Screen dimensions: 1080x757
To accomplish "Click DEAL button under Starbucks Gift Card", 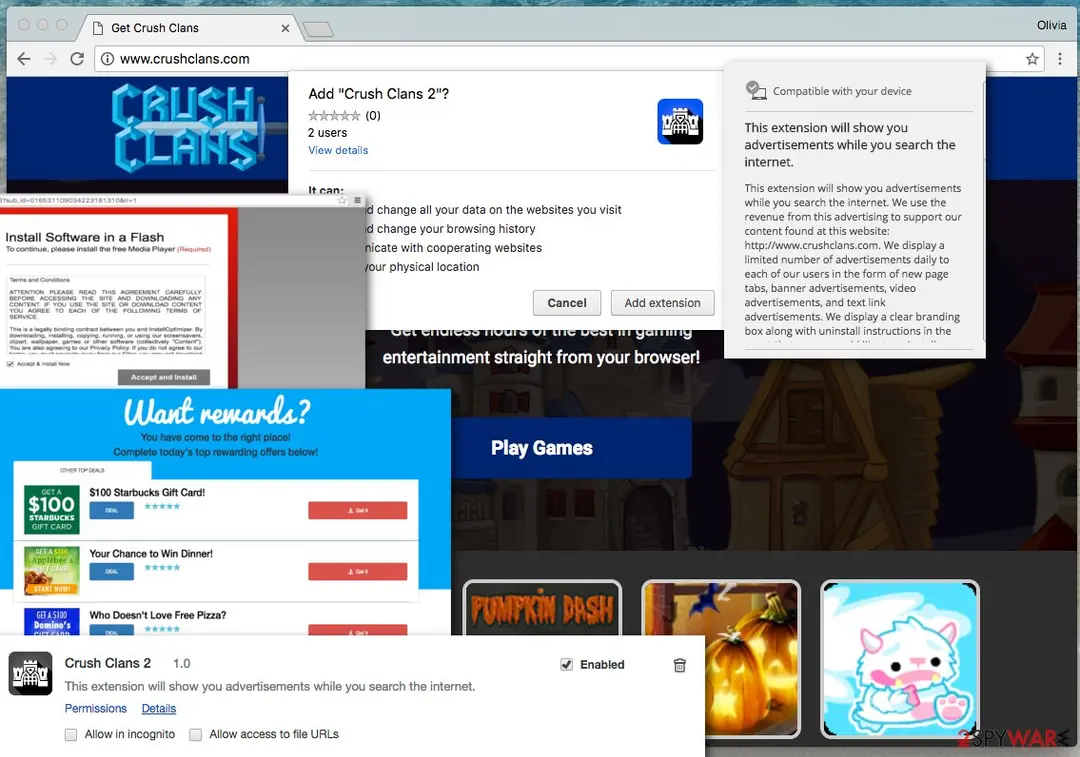I will pos(112,510).
